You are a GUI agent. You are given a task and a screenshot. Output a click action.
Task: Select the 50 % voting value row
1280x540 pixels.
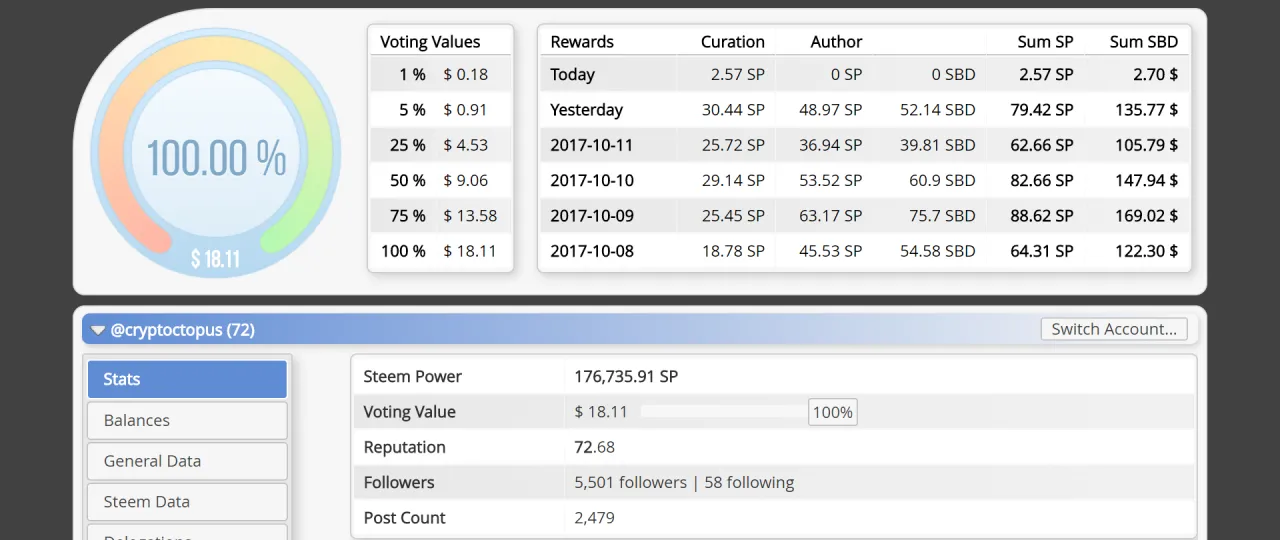pos(440,180)
